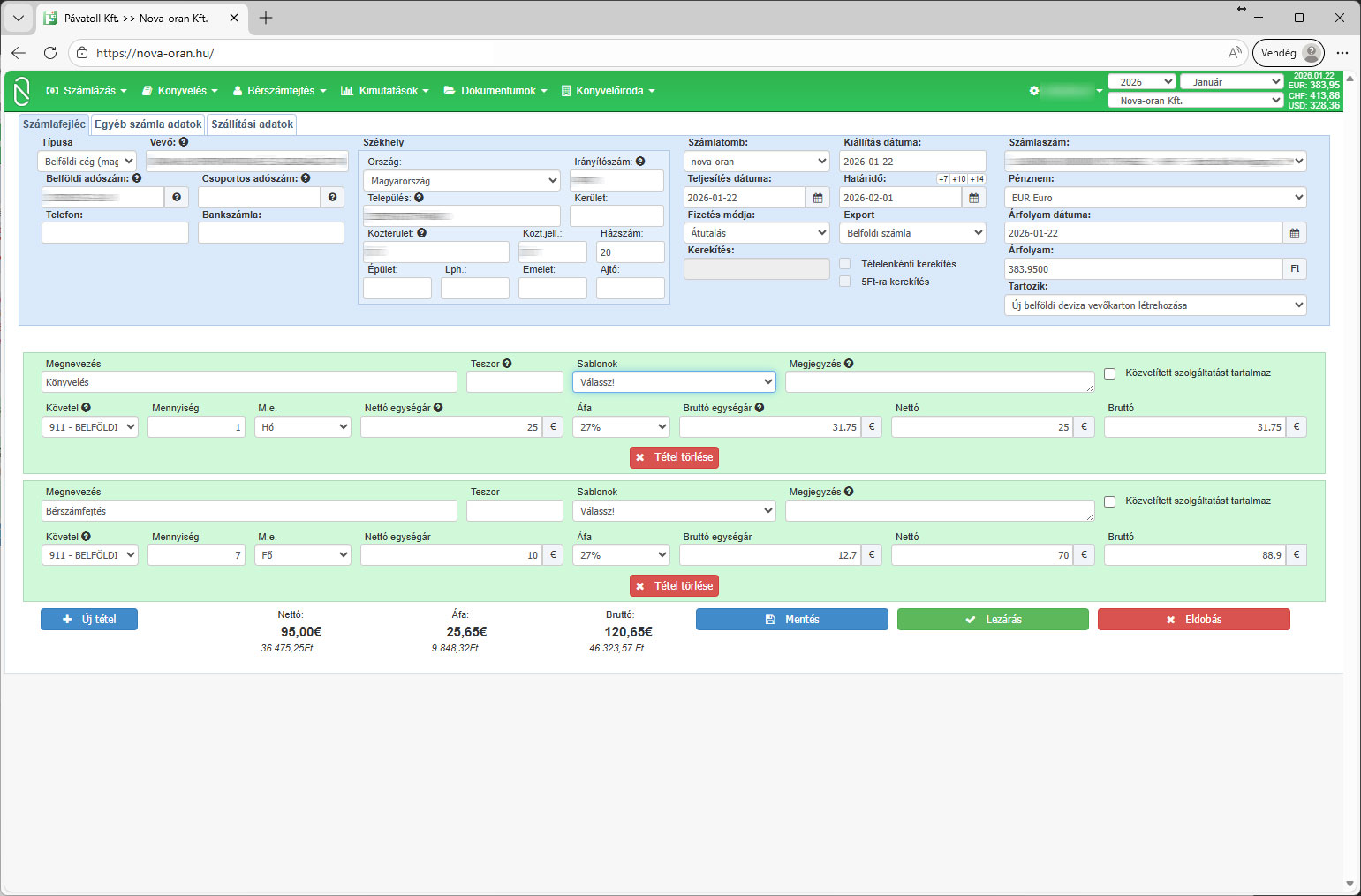The image size is (1361, 896).
Task: Click the settings gear icon in green navbar
Action: [1034, 91]
